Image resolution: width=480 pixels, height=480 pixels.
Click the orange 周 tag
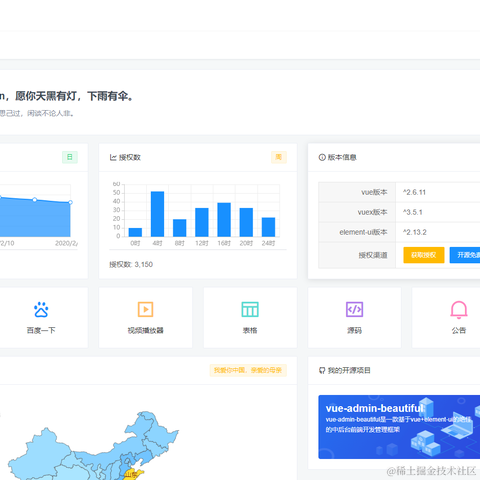click(x=279, y=157)
